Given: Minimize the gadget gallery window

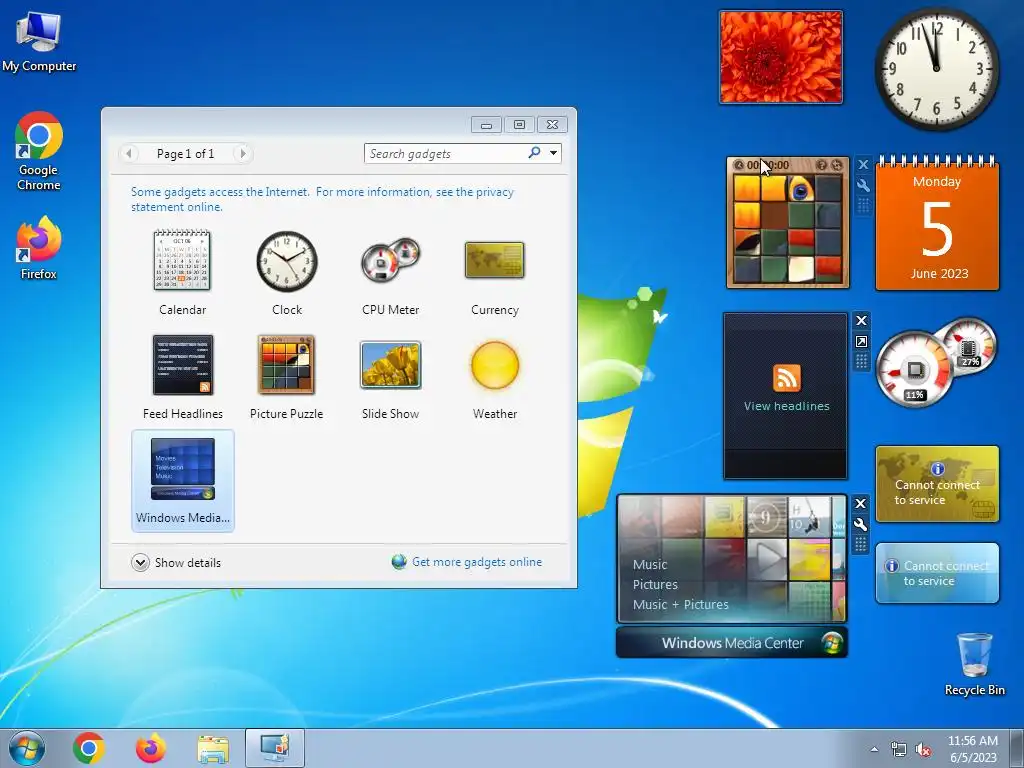Looking at the screenshot, I should point(487,125).
